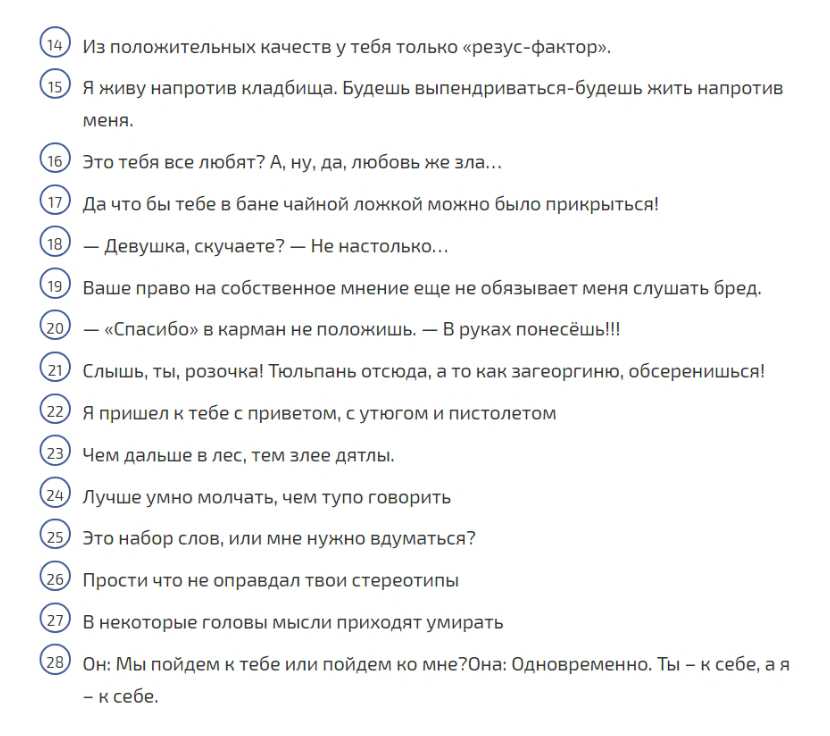
Task: Click the quote about «резус-фактор»
Action: [x=347, y=47]
